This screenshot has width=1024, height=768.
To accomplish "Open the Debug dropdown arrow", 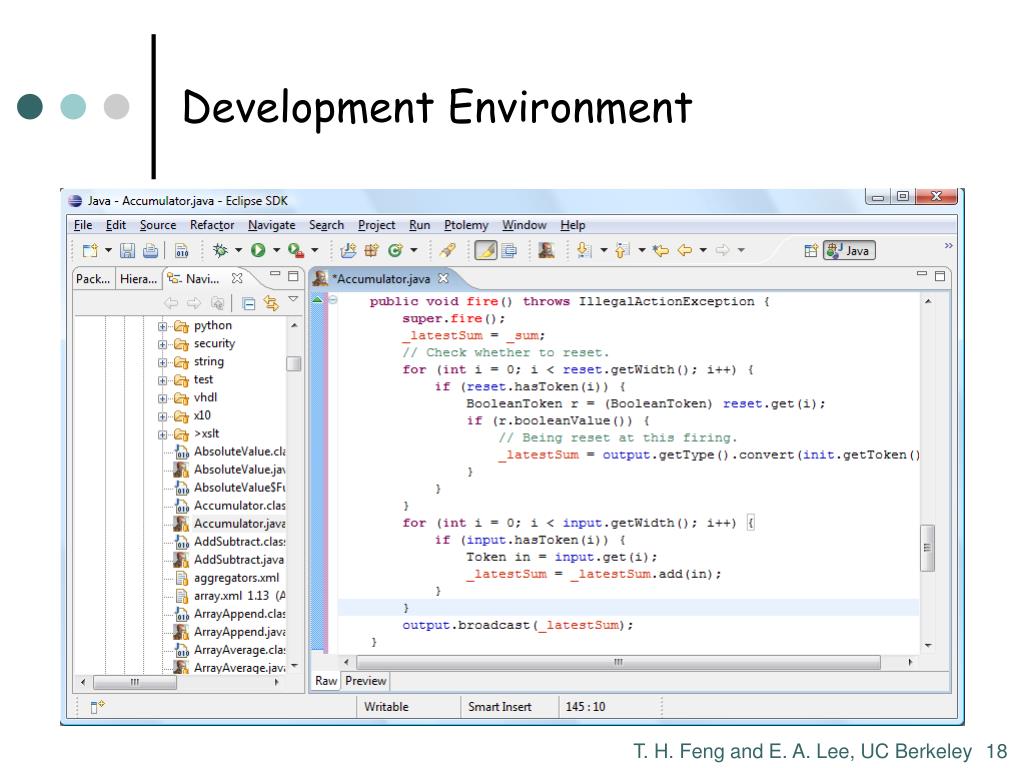I will click(x=238, y=250).
